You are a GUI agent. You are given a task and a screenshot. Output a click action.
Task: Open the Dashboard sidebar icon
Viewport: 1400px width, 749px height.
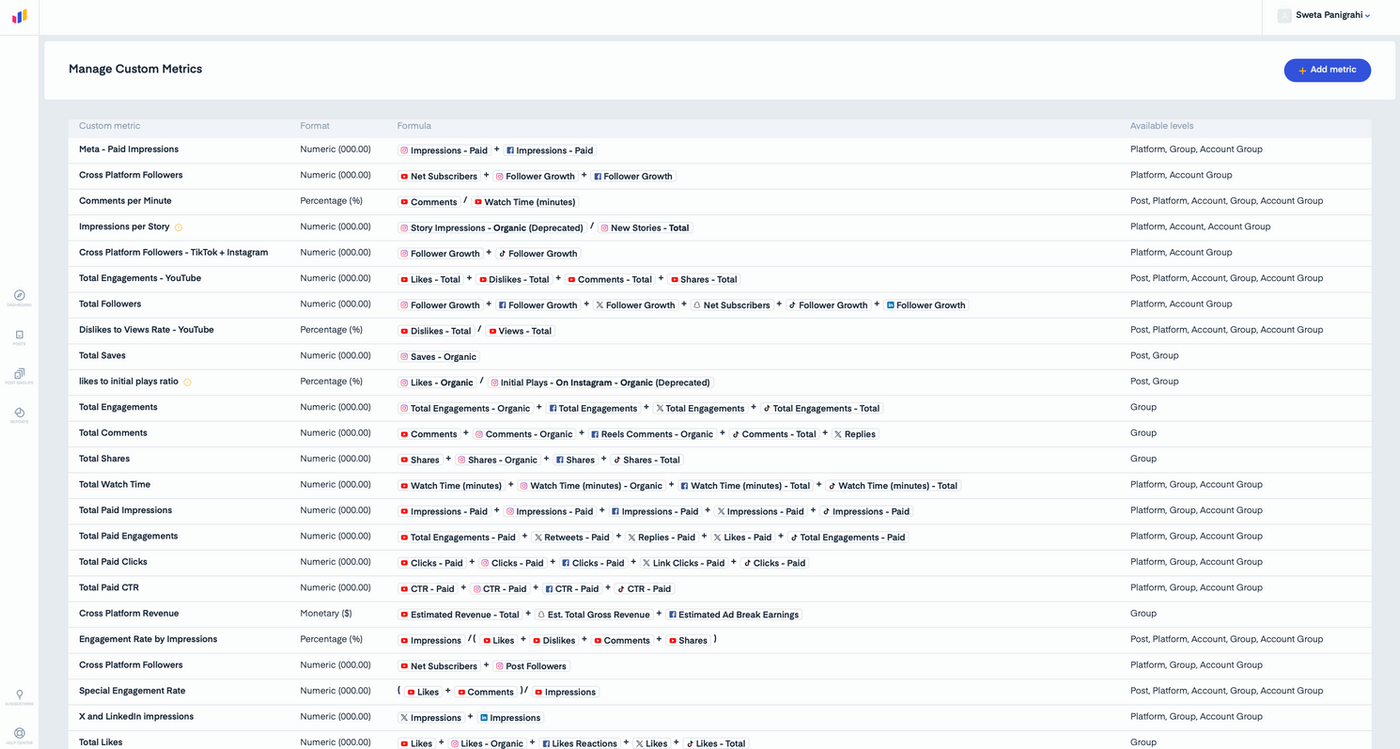coord(19,297)
